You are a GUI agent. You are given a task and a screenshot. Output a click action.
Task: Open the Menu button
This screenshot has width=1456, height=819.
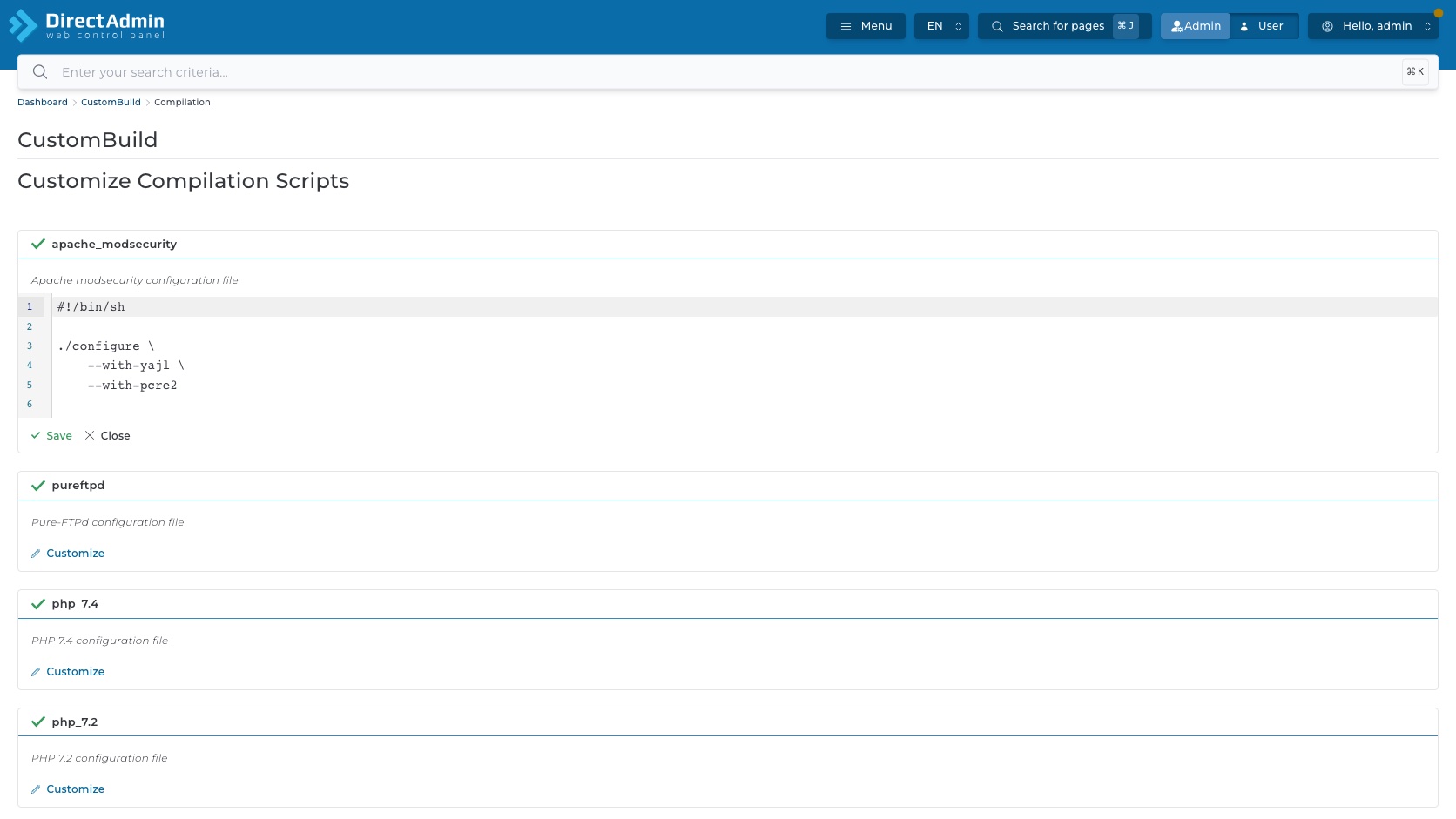(866, 26)
